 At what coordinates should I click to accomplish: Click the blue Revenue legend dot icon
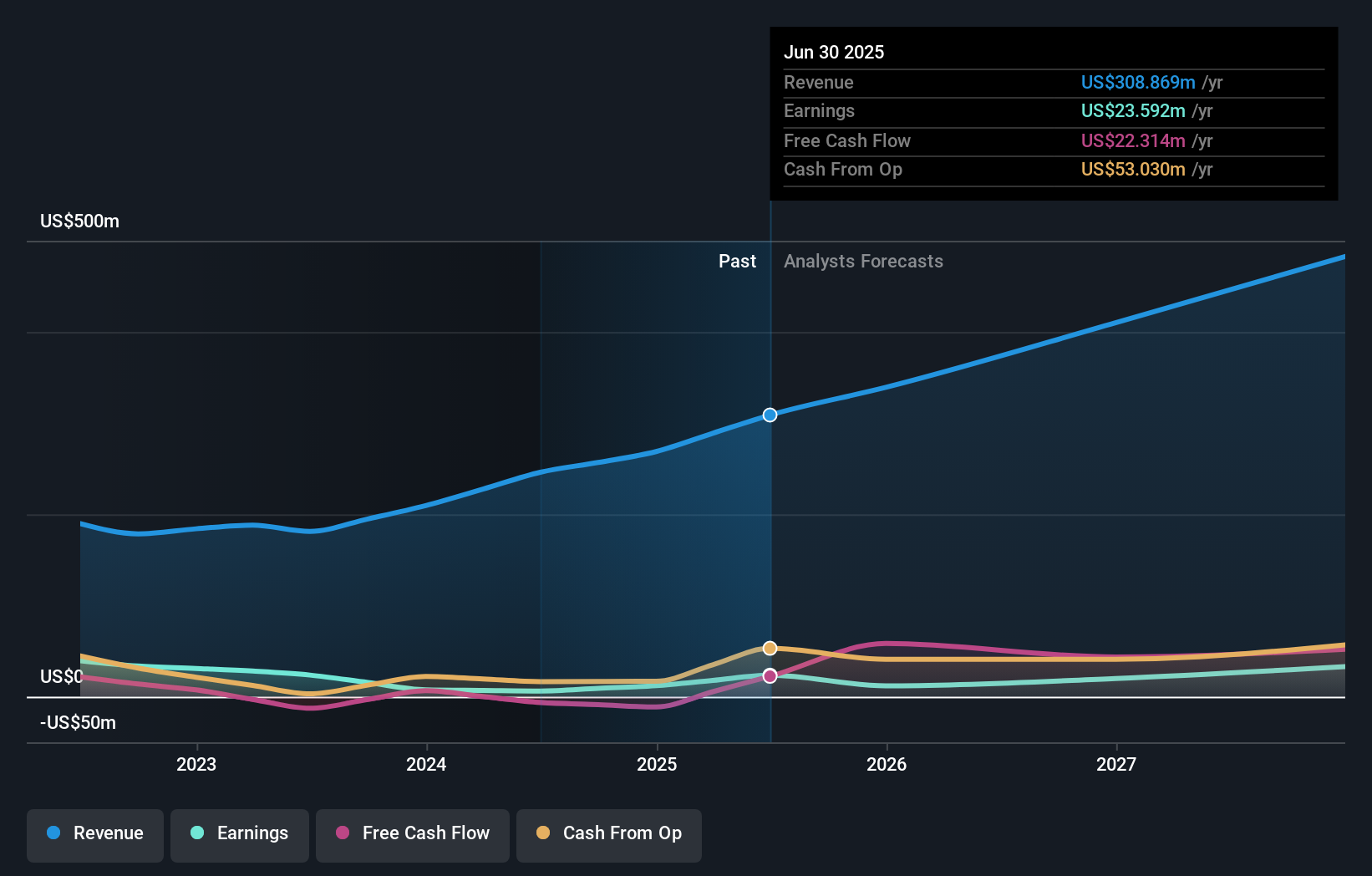coord(53,833)
